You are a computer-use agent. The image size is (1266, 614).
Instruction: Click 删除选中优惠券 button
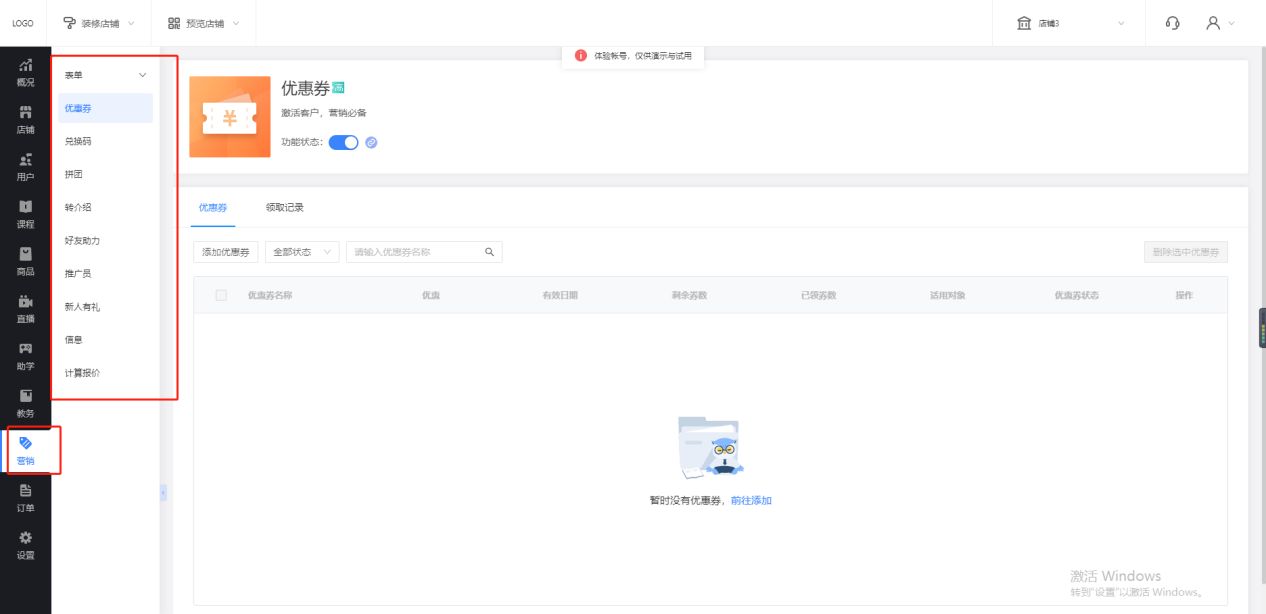pos(1185,252)
